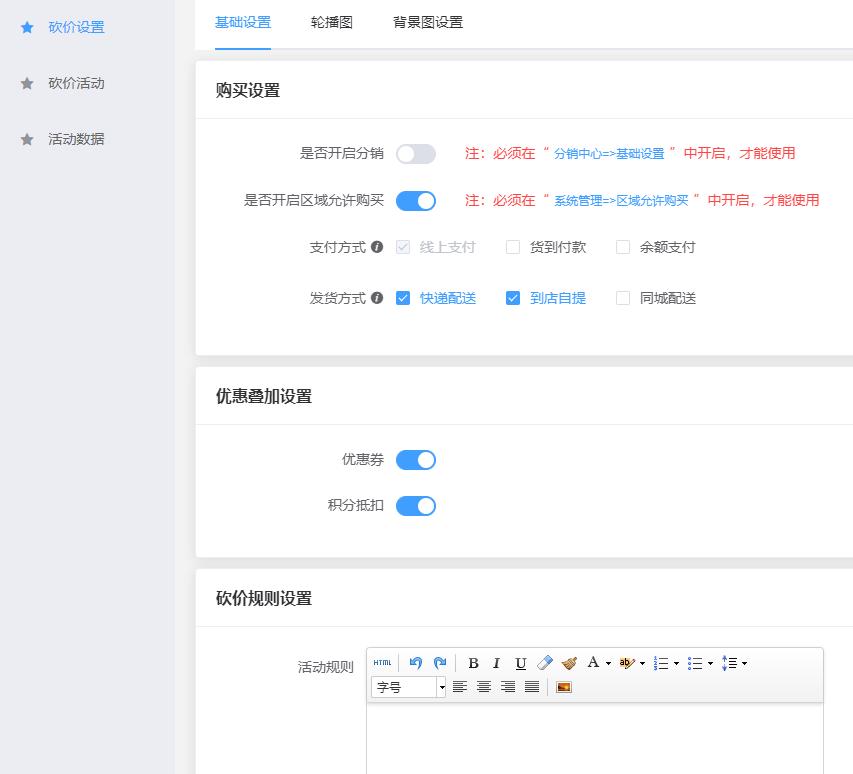This screenshot has height=774, width=853.
Task: Click inside the 活动规则 text area
Action: pyautogui.click(x=595, y=738)
